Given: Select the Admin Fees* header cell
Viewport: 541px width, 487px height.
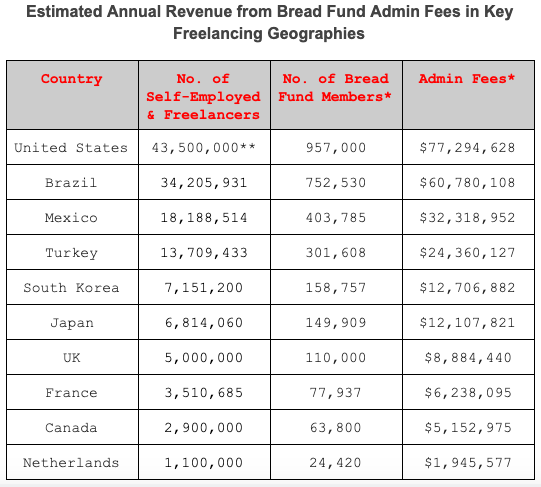Looking at the screenshot, I should pos(468,95).
